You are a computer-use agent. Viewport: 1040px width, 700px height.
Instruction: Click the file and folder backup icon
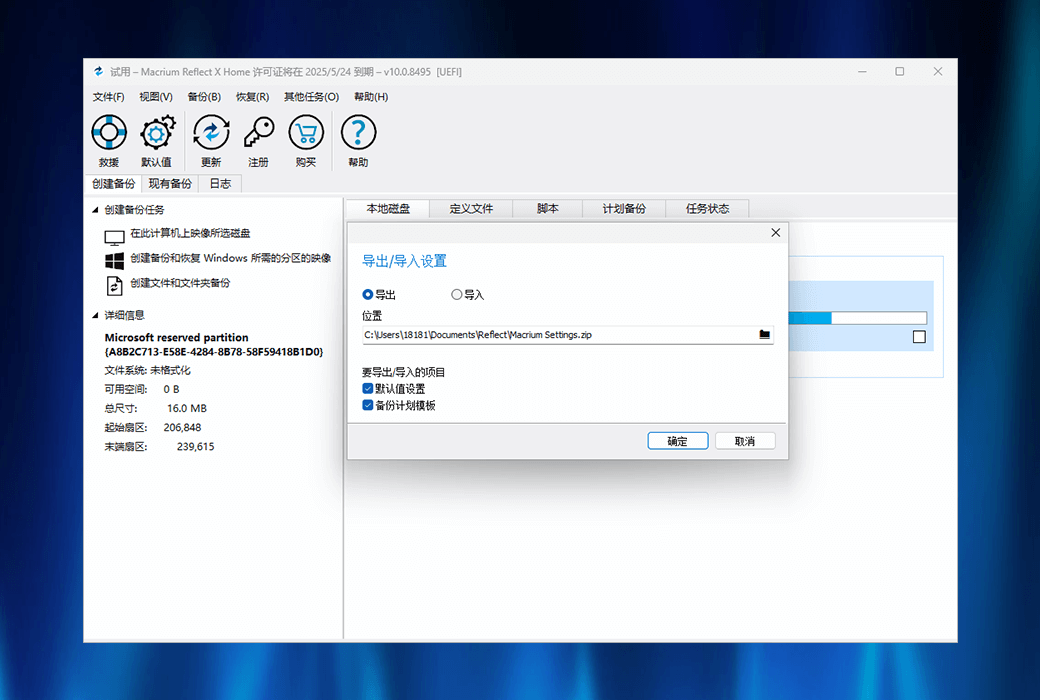[114, 286]
